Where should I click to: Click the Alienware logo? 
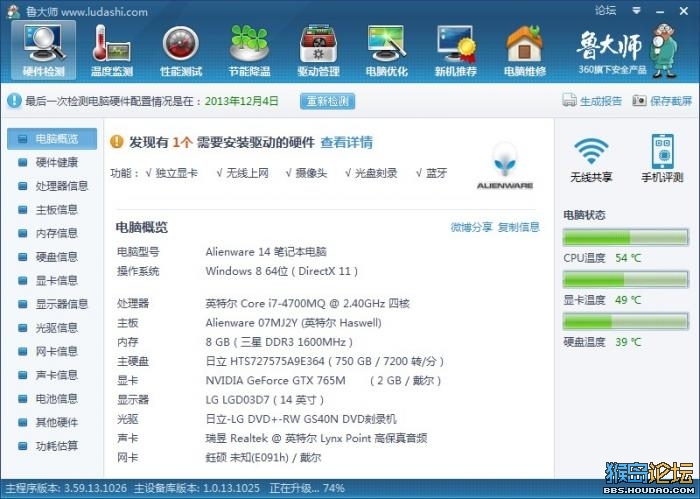[x=505, y=165]
